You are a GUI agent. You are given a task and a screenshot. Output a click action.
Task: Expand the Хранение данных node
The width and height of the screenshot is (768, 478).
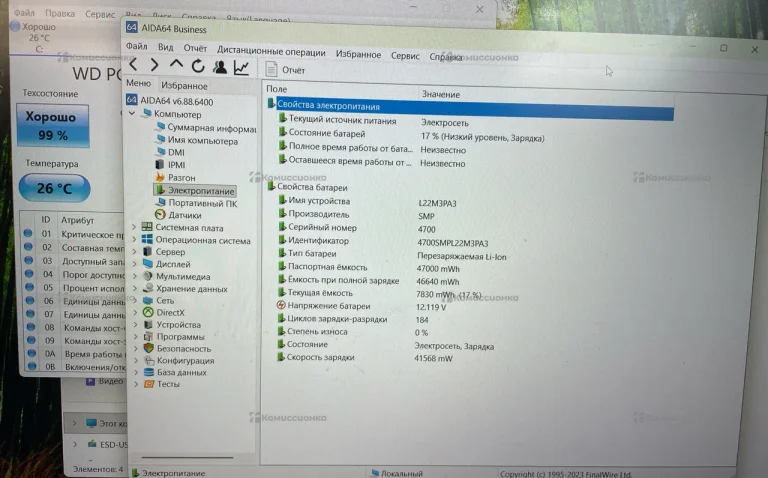135,288
